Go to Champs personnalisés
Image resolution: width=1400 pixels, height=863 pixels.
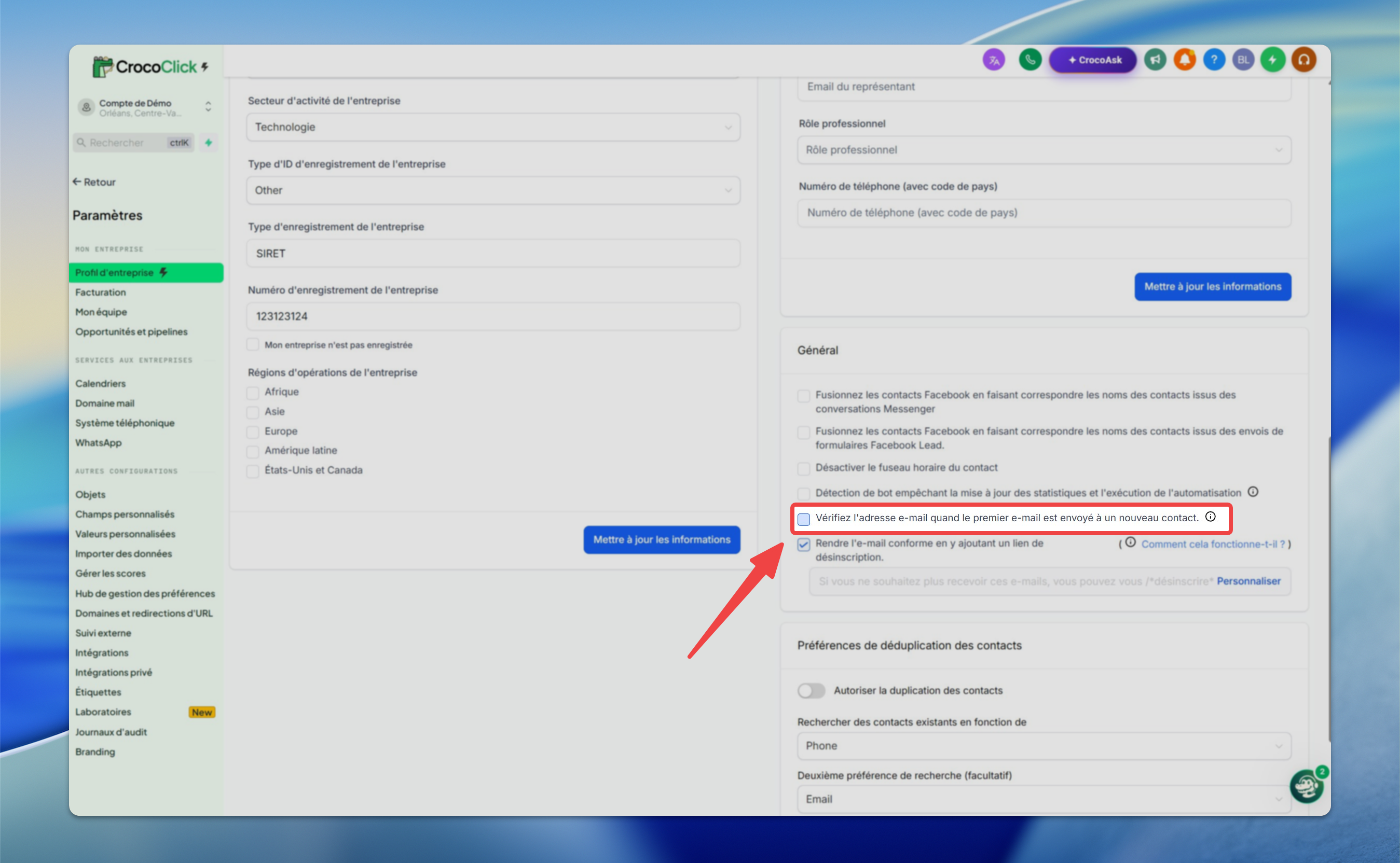click(x=125, y=514)
